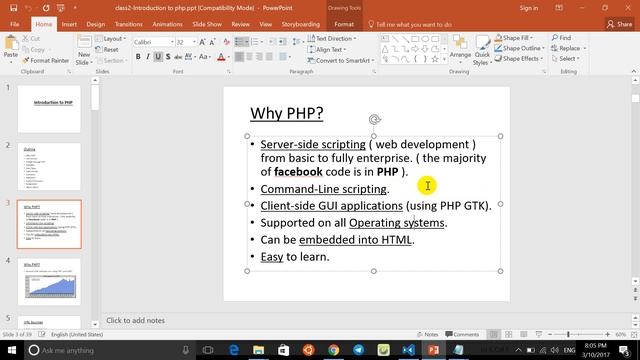Select slide 4 thumbnail with chart
This screenshot has height=360, width=640.
(x=49, y=282)
